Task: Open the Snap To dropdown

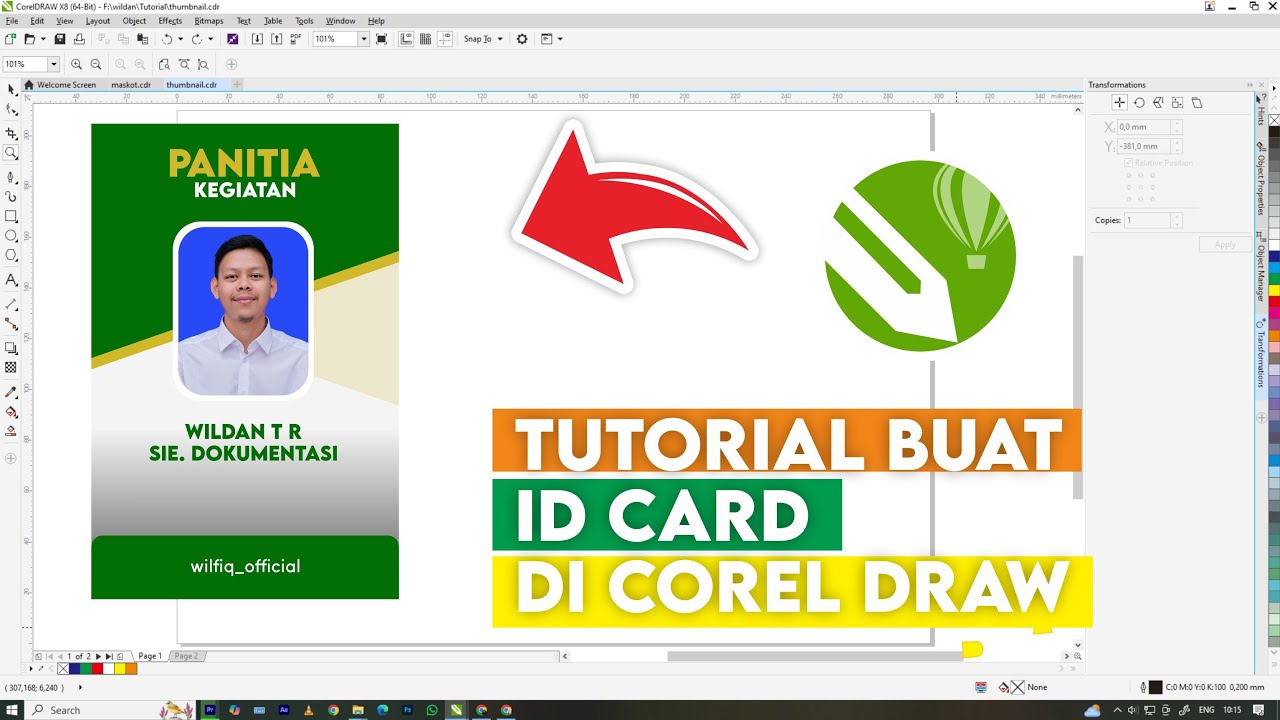Action: point(483,39)
